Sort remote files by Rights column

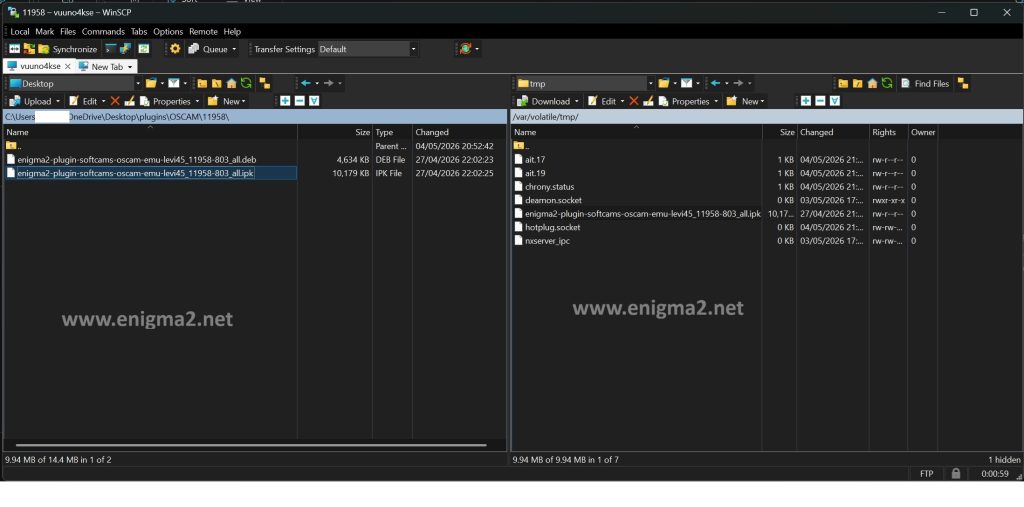tap(884, 132)
